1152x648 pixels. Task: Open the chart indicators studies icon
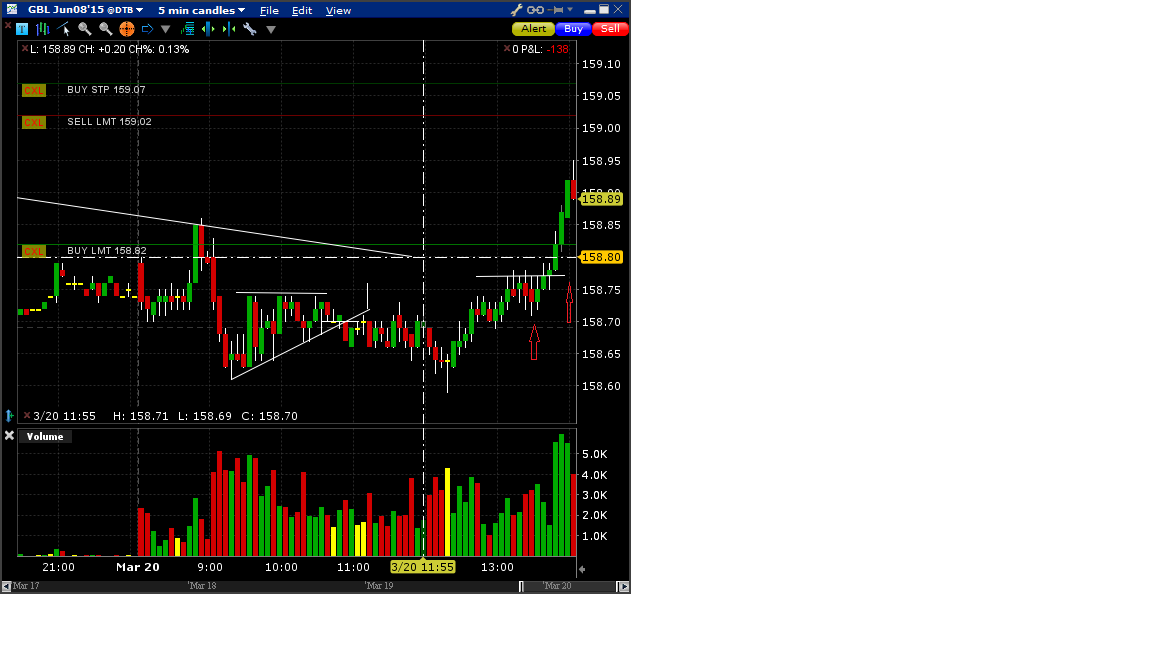187,29
